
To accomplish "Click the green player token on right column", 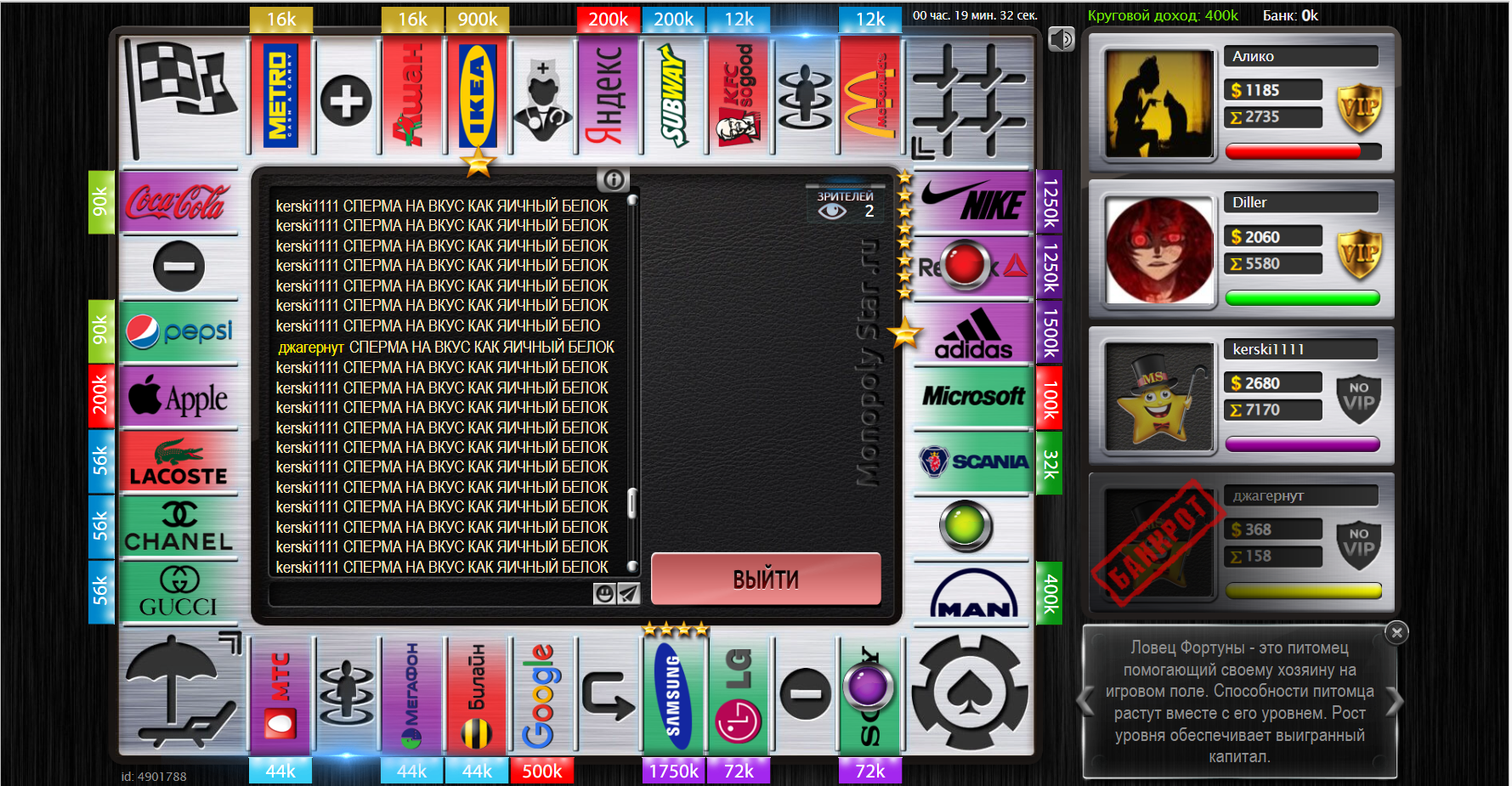I will [966, 526].
